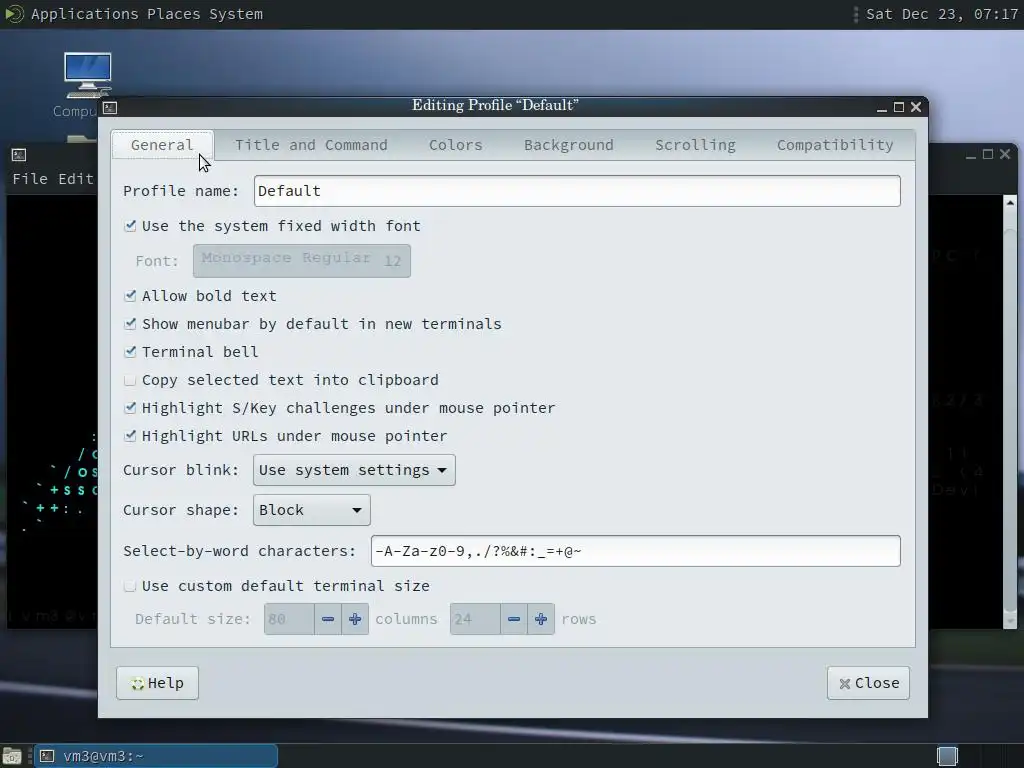
Task: Maximize the Editing Profile dialog
Action: (x=899, y=107)
